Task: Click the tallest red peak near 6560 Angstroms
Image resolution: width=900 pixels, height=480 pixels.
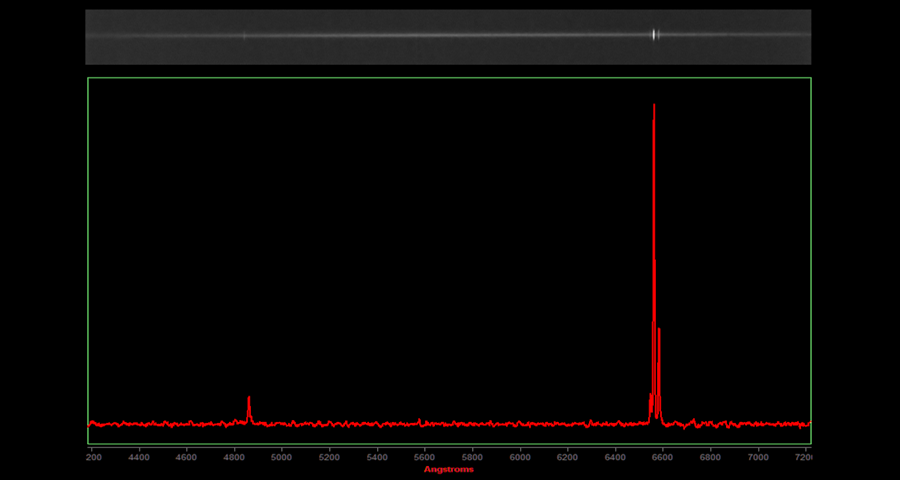Action: 654,106
